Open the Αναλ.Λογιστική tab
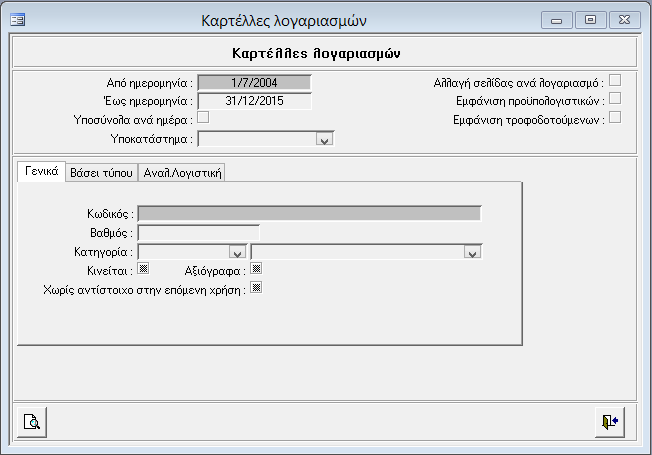This screenshot has height=455, width=652. pyautogui.click(x=182, y=172)
